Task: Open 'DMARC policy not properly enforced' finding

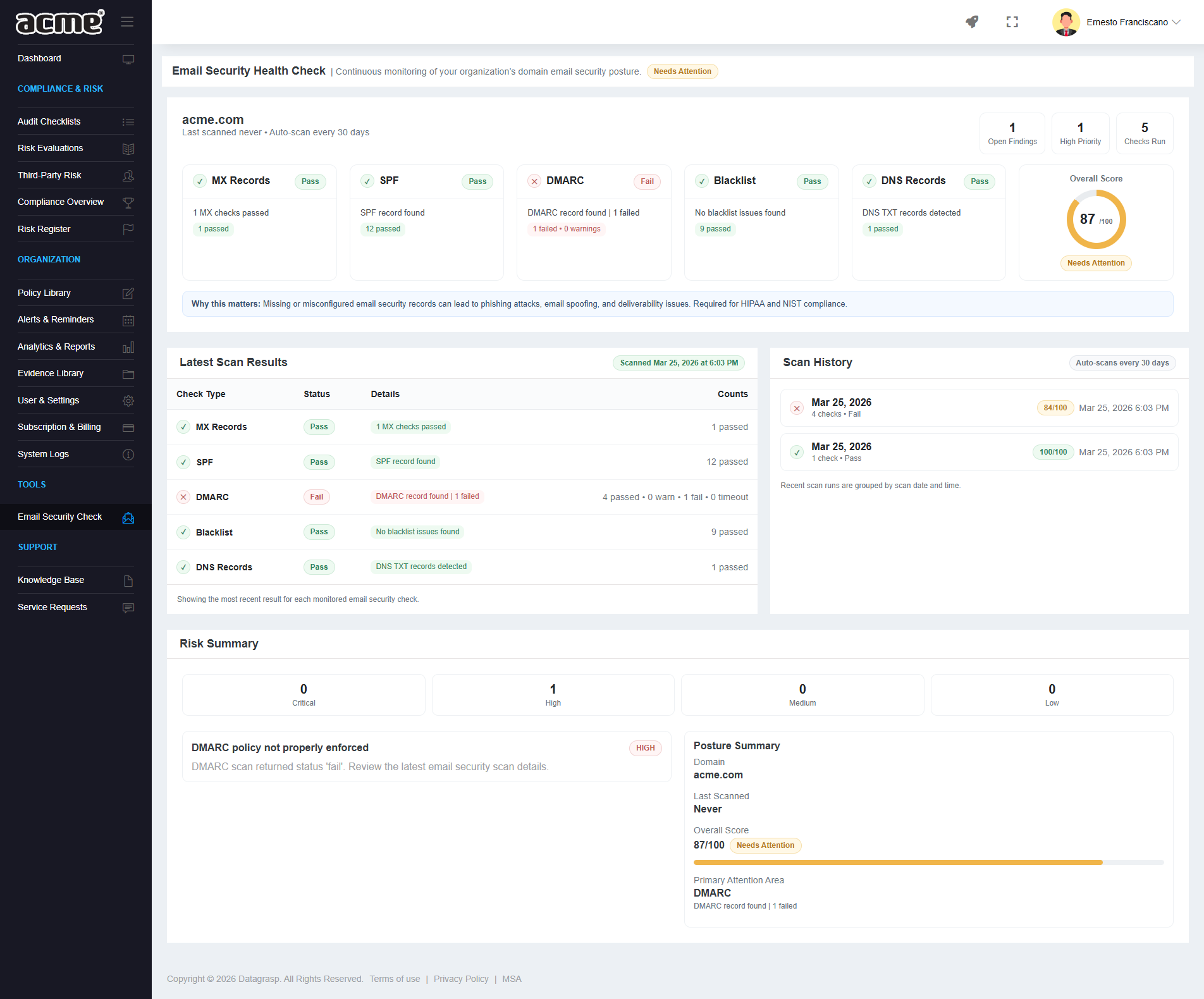Action: click(x=427, y=757)
